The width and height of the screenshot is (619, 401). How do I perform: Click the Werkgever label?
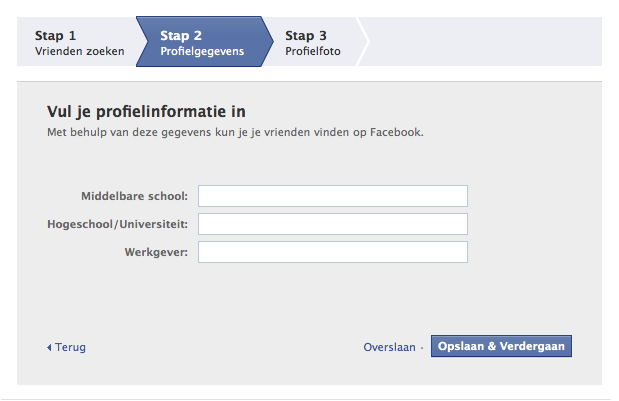157,252
